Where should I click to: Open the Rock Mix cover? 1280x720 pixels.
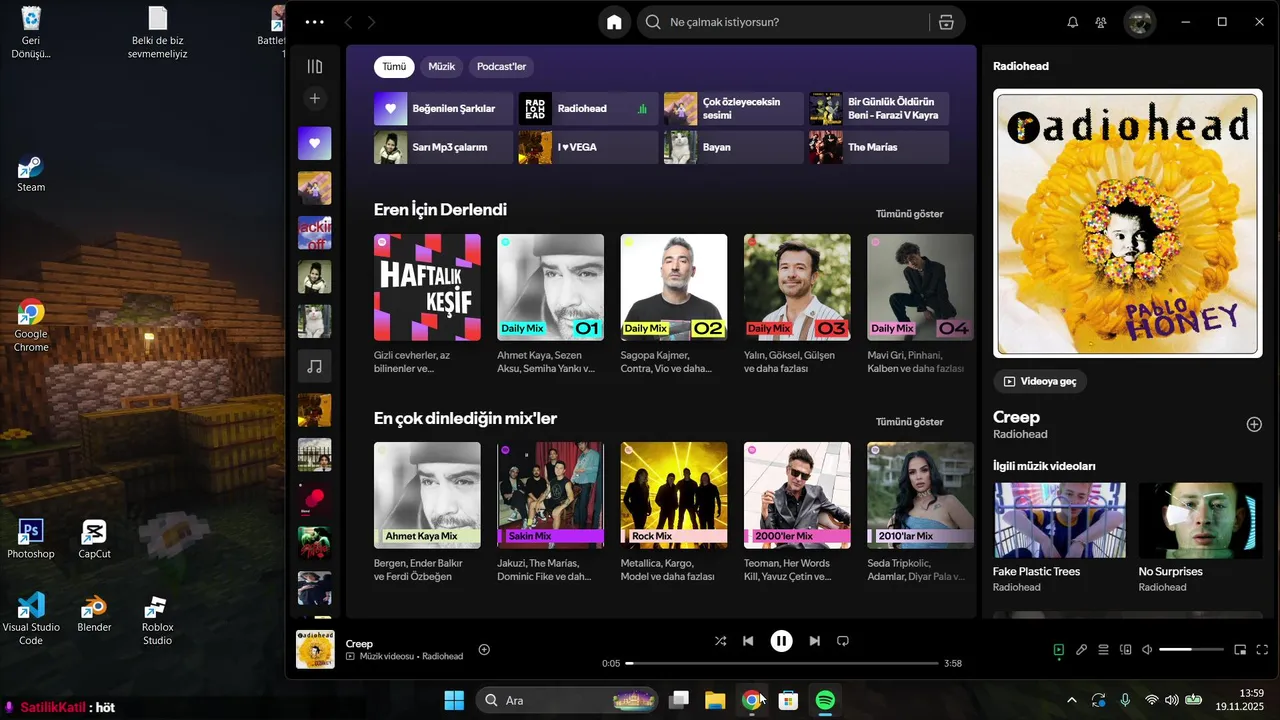pos(674,495)
